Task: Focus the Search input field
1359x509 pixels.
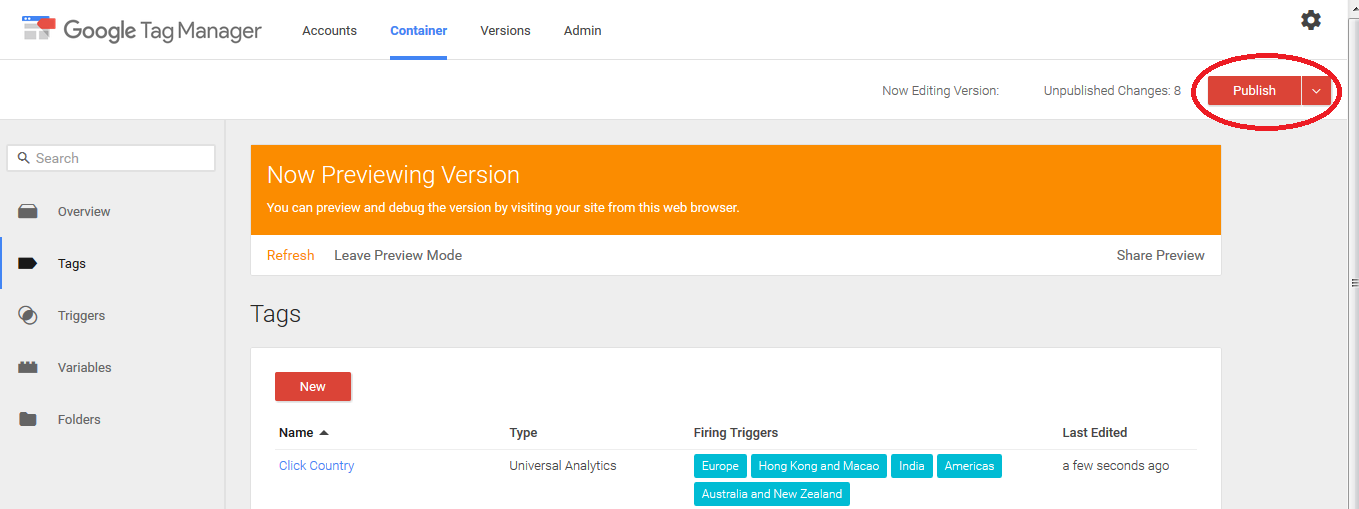Action: pos(111,158)
